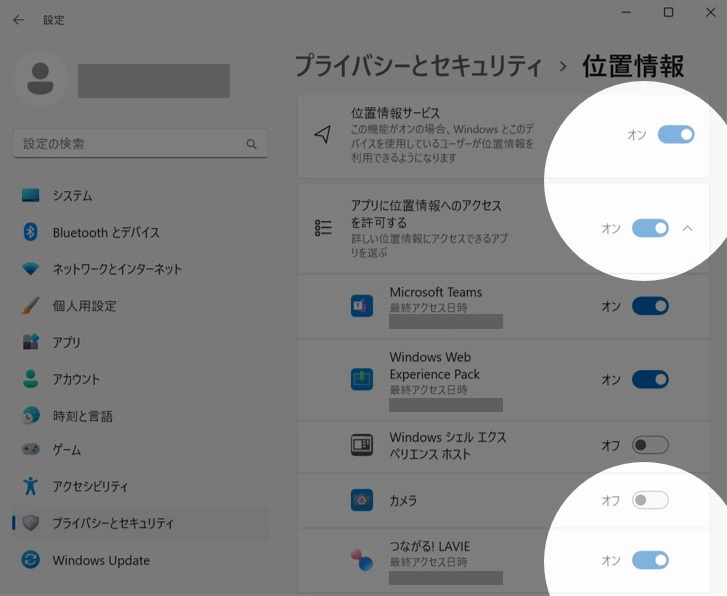This screenshot has width=727, height=596.
Task: Select the システム monitor icon
Action: 31,195
